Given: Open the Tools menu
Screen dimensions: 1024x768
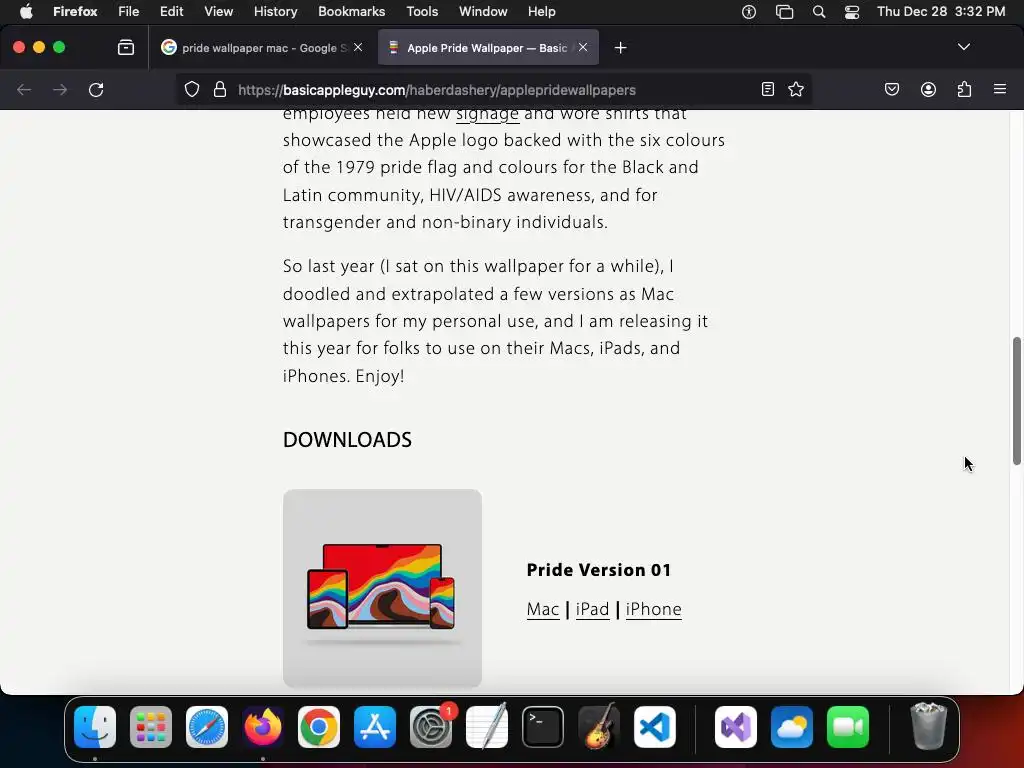Looking at the screenshot, I should click(x=422, y=12).
